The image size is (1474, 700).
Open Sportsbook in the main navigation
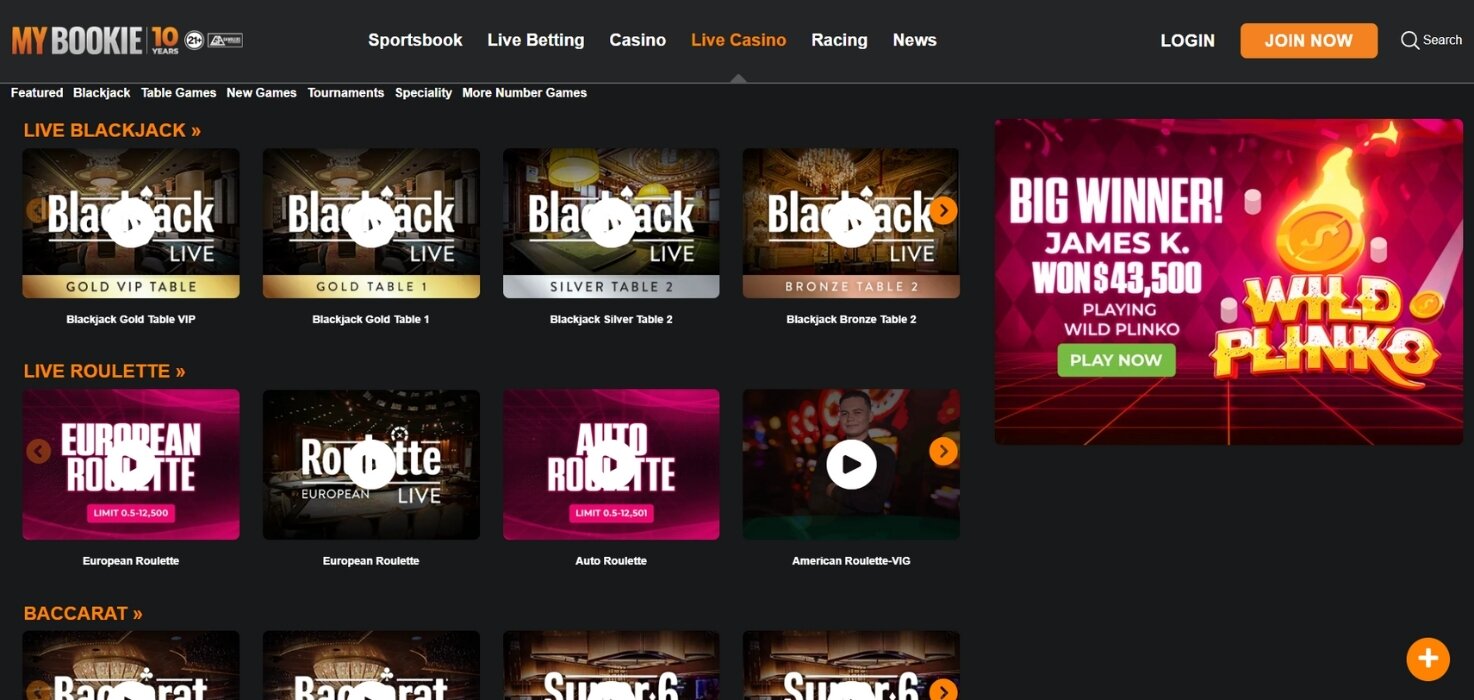click(415, 40)
